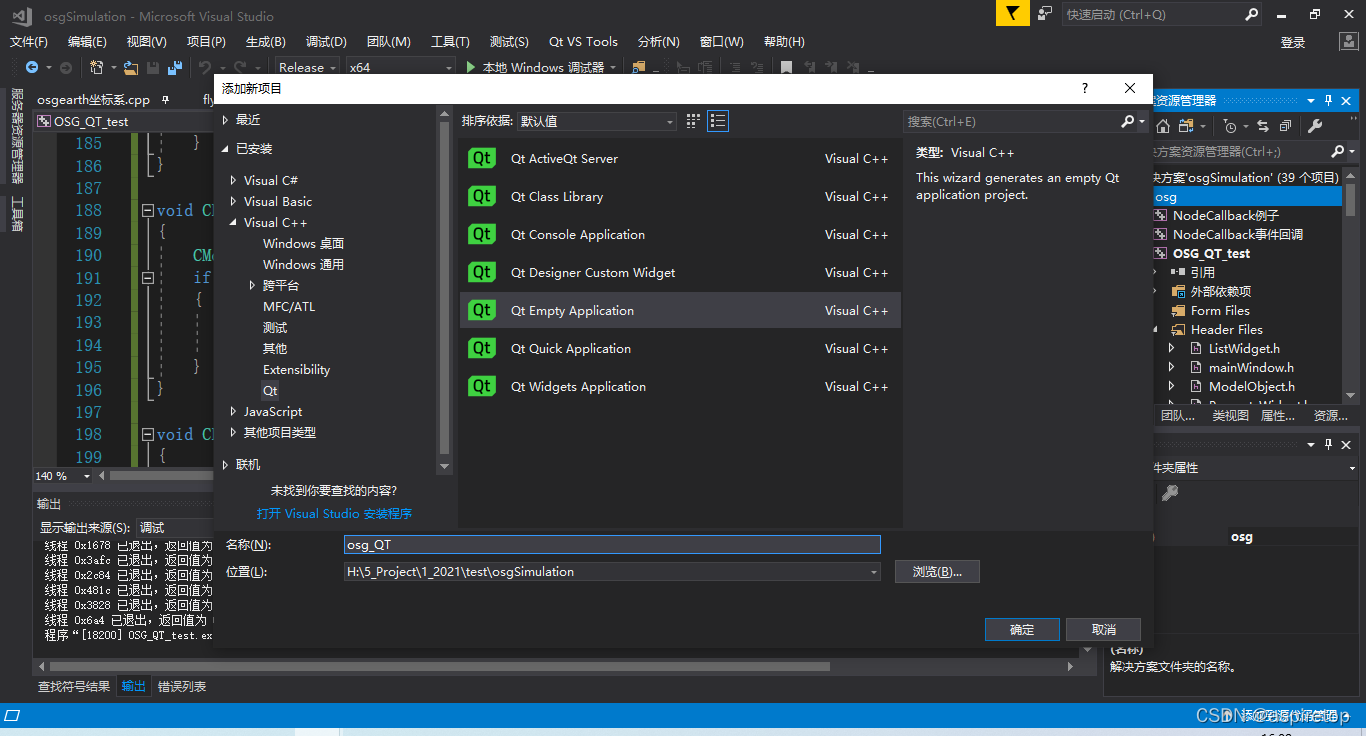Image resolution: width=1366 pixels, height=736 pixels.
Task: Click template search input field
Action: [1010, 121]
